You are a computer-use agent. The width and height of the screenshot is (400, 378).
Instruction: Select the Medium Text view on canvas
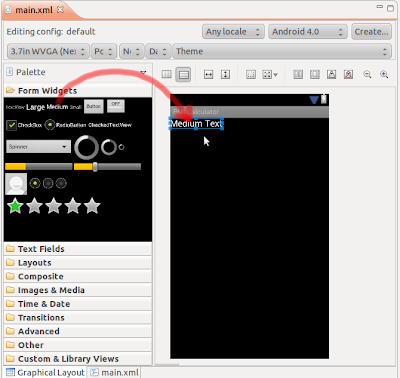click(x=196, y=124)
